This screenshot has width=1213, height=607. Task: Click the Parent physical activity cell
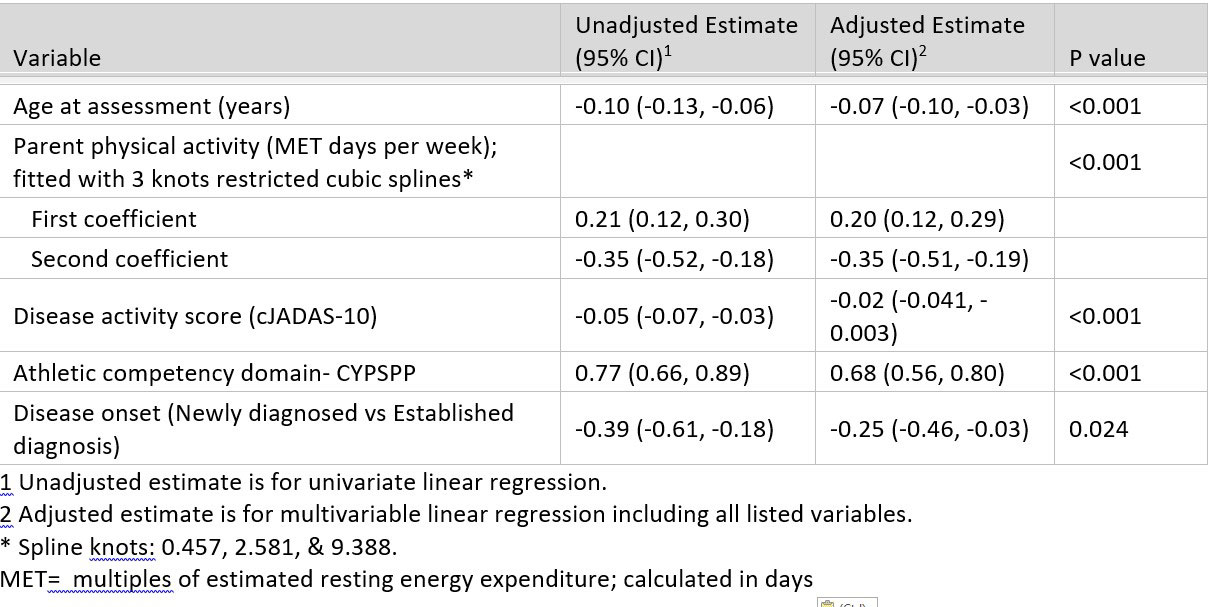click(x=255, y=162)
